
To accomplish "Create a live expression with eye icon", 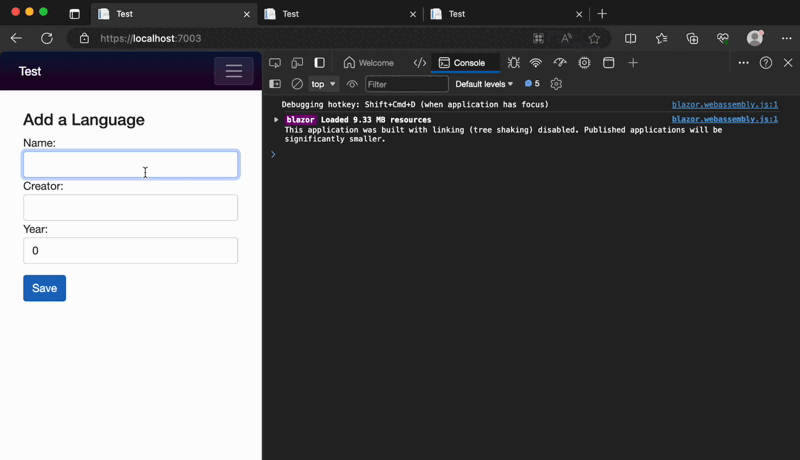I will point(352,84).
